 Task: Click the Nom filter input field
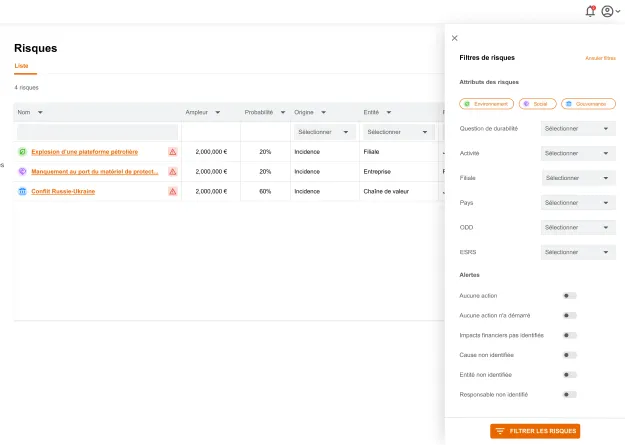(x=97, y=132)
